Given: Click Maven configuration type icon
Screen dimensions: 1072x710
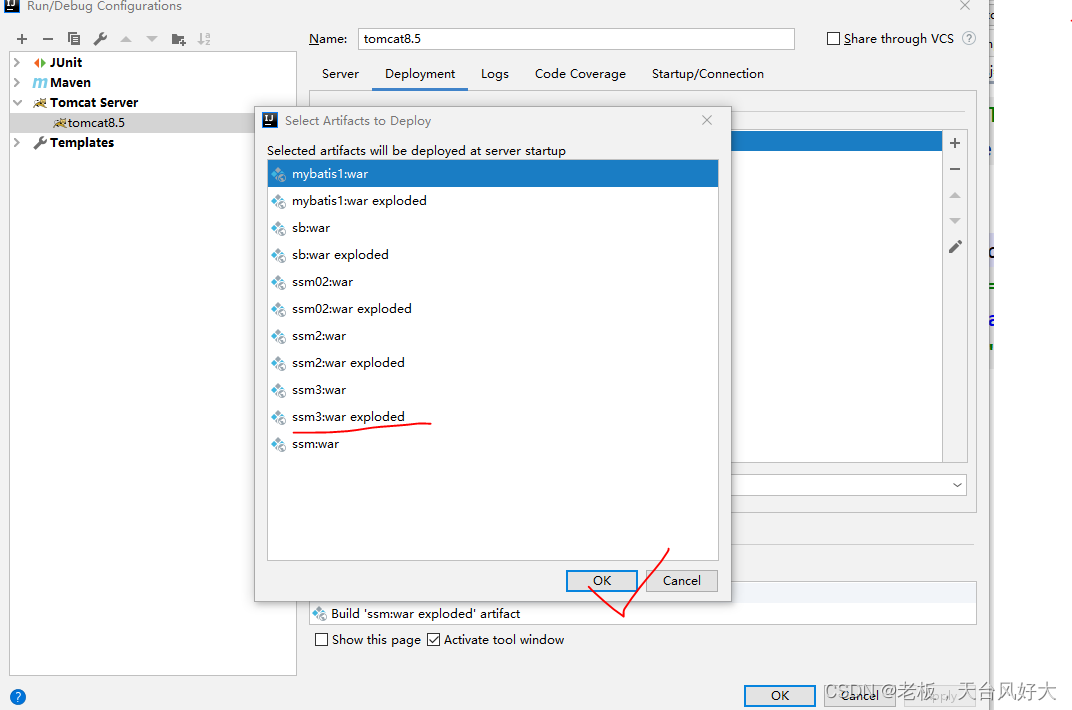Looking at the screenshot, I should tap(40, 83).
